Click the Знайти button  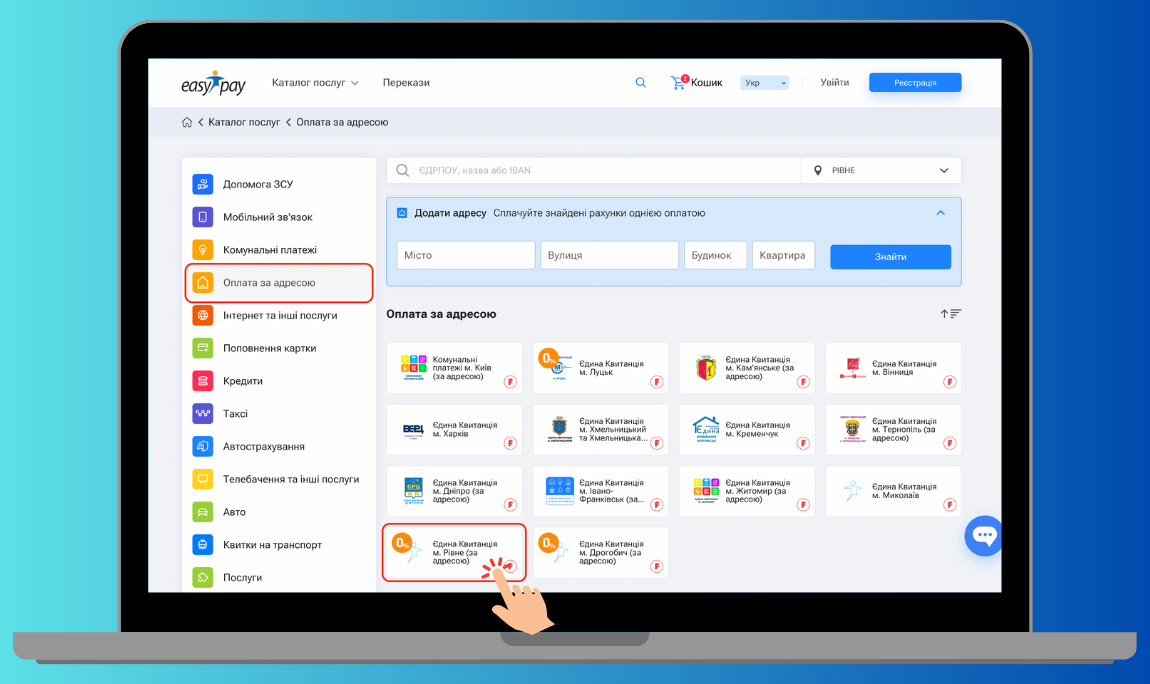pos(890,257)
